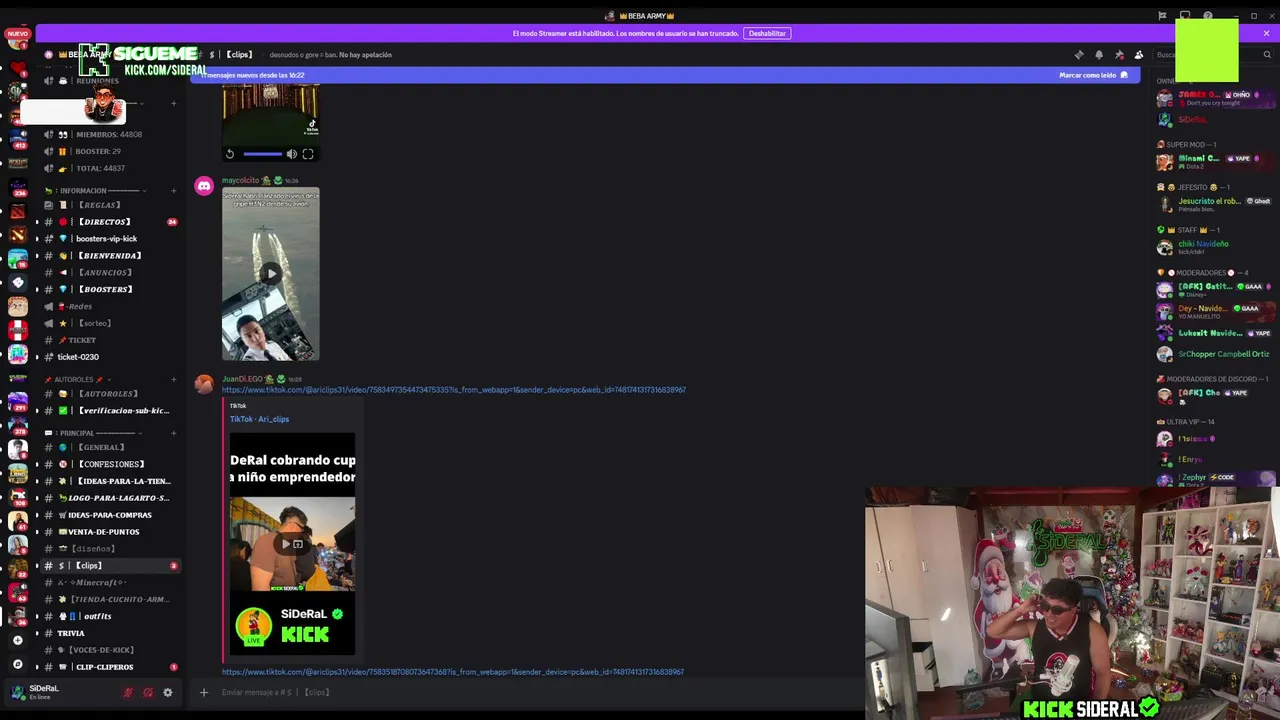The height and width of the screenshot is (720, 1280).
Task: Open the plus attachment button in message bar
Action: point(204,692)
